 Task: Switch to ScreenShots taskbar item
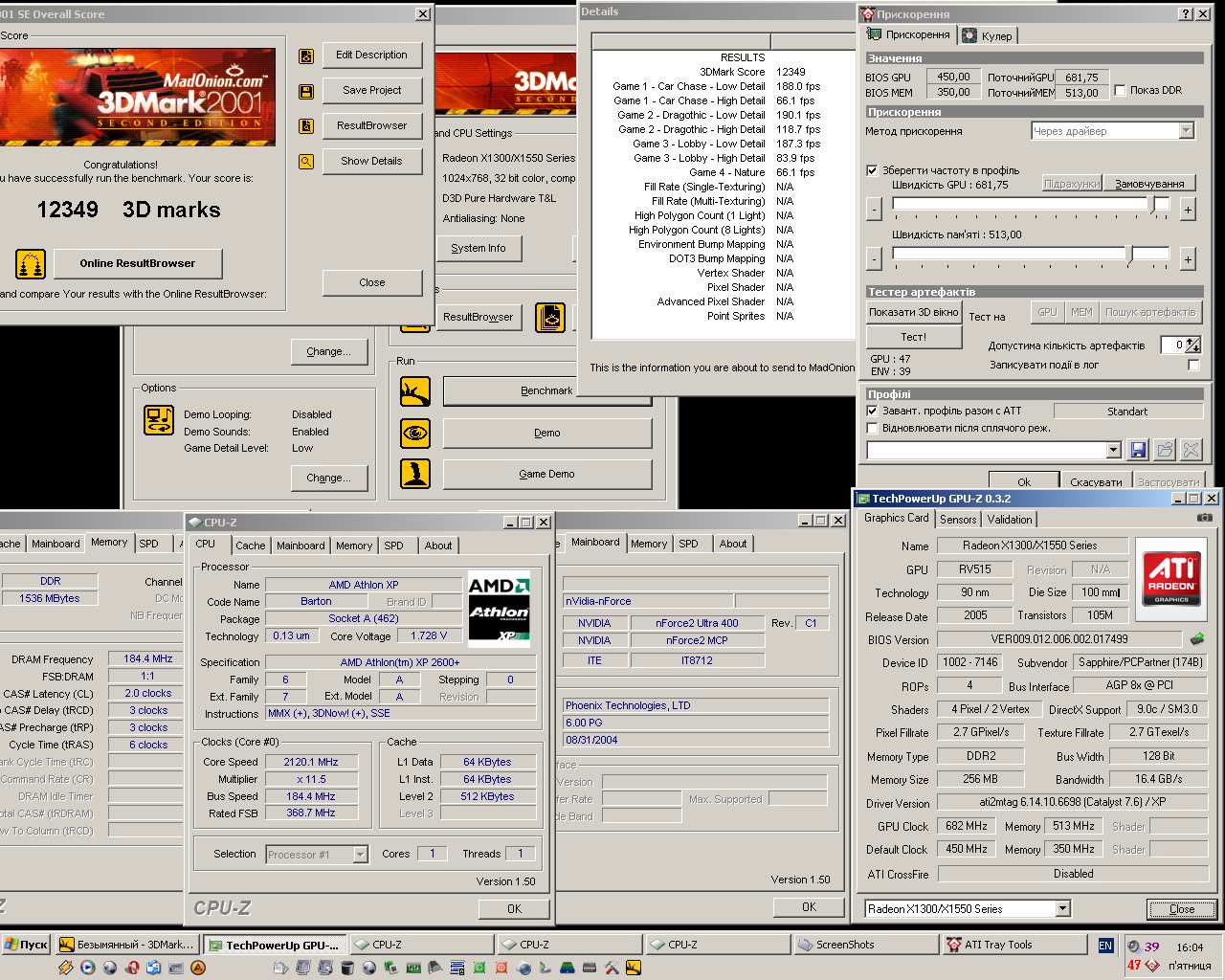click(866, 945)
